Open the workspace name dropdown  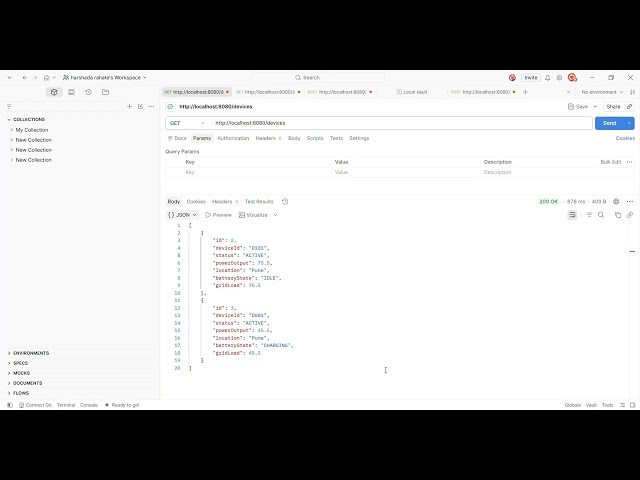coord(104,78)
